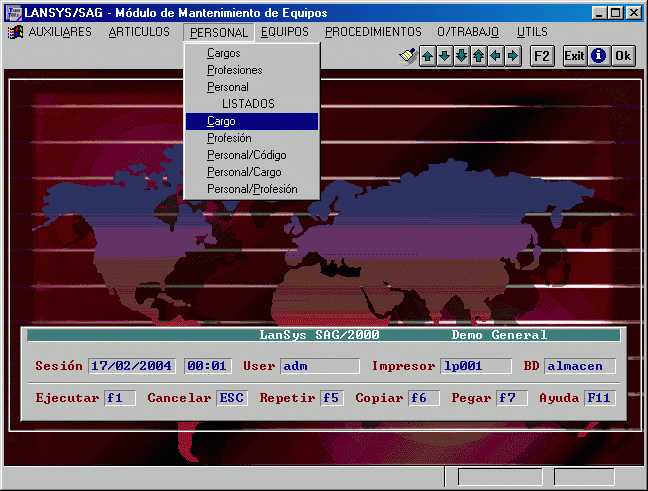The width and height of the screenshot is (648, 491).
Task: Select Profesiones menu entry
Action: click(x=252, y=70)
